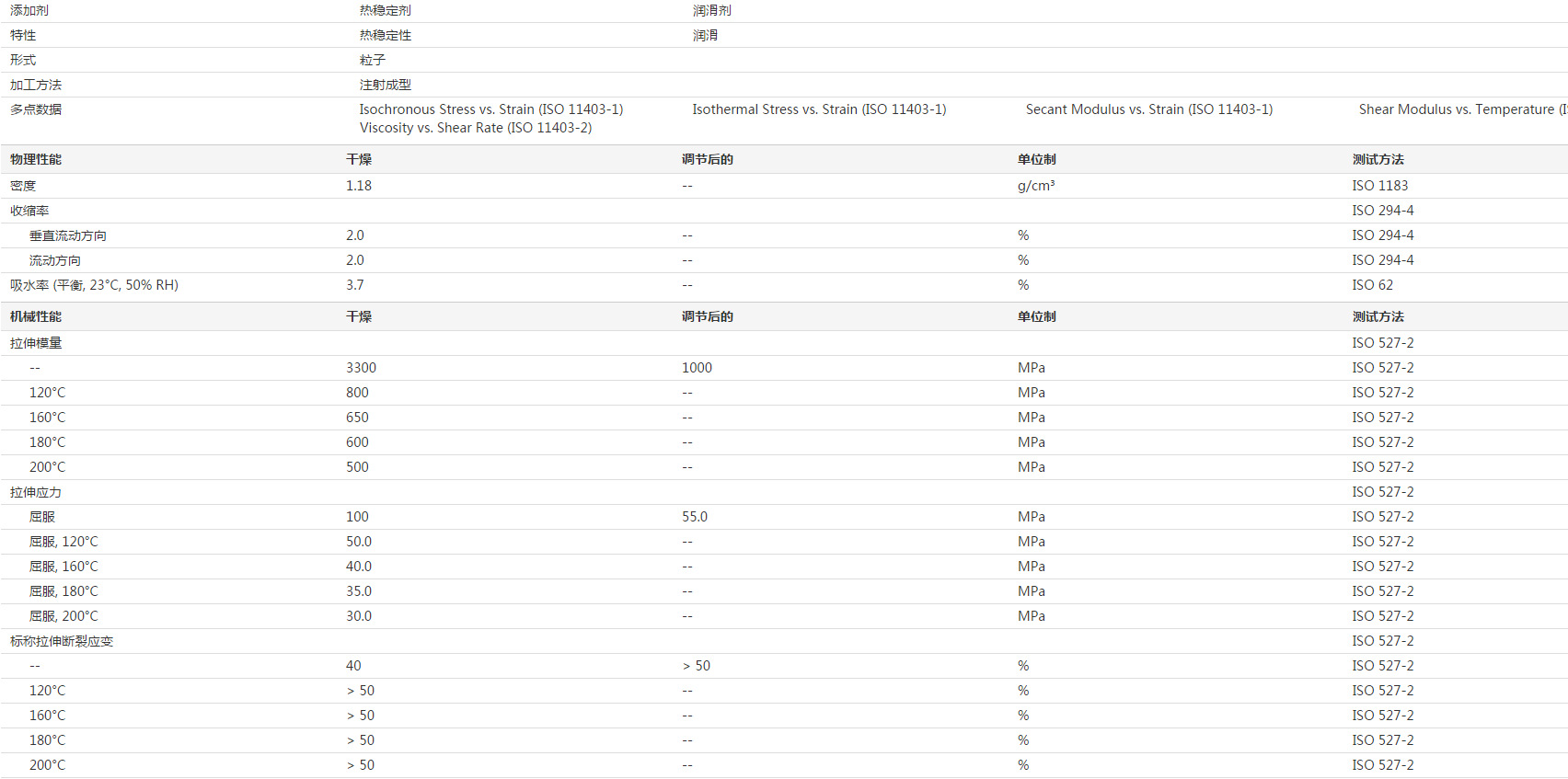
Task: Open Isothermal Stress vs. Strain link
Action: (x=819, y=109)
